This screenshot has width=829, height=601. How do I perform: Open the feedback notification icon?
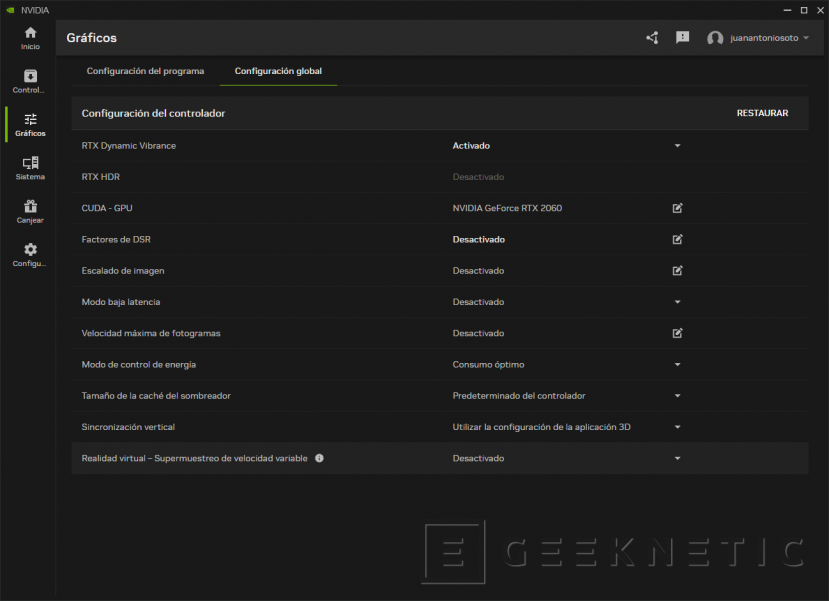click(683, 38)
